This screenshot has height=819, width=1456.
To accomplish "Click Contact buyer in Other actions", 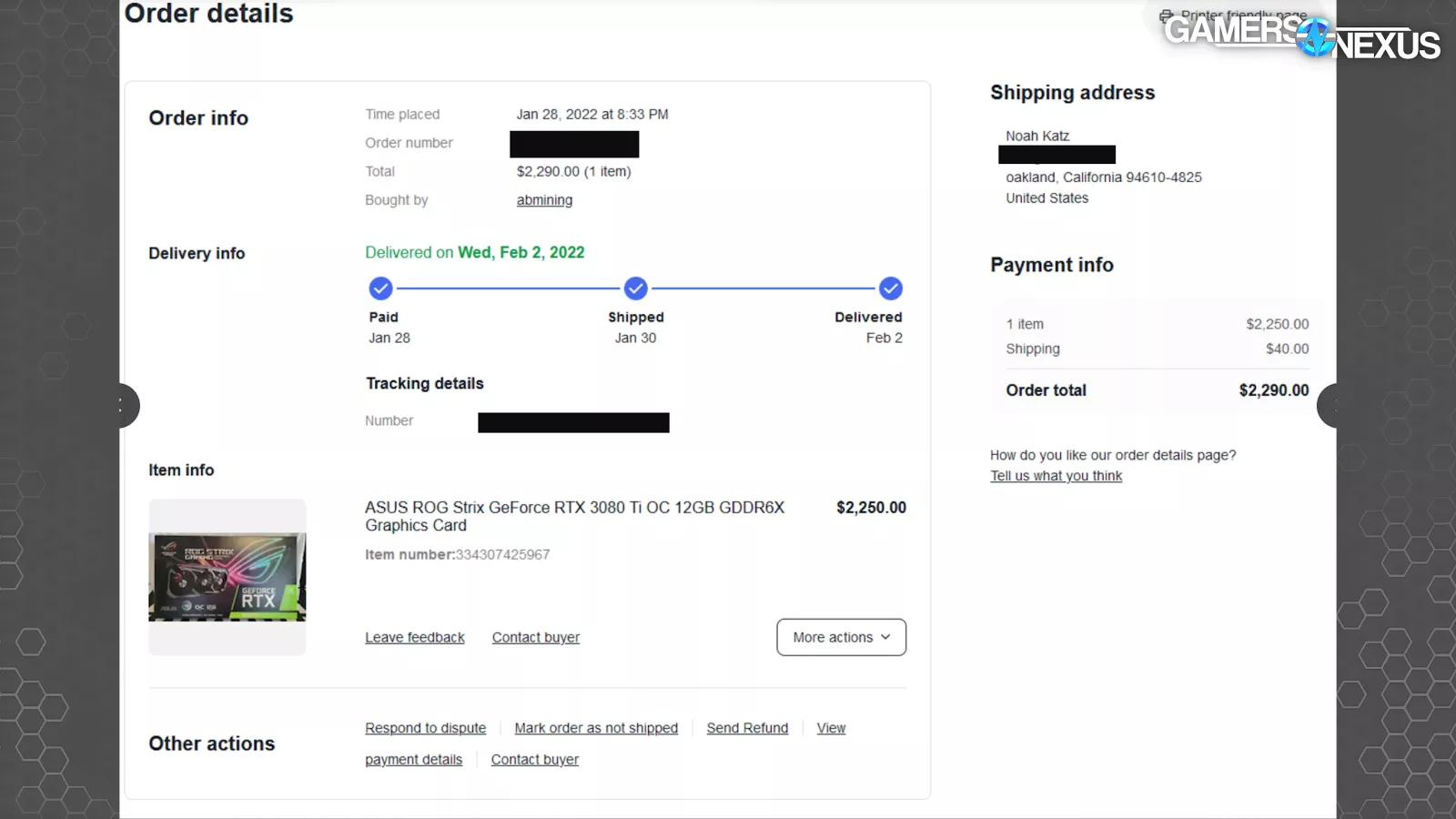I will point(534,760).
